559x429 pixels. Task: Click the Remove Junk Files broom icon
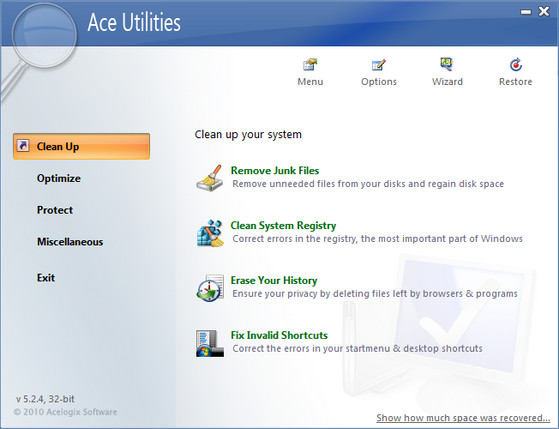pos(210,178)
